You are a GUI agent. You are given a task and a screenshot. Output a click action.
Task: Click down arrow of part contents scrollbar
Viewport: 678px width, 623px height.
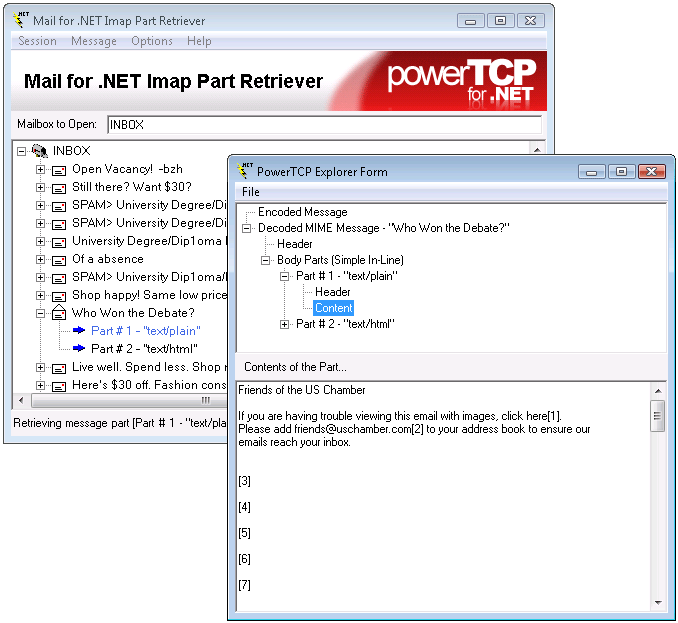(x=658, y=603)
